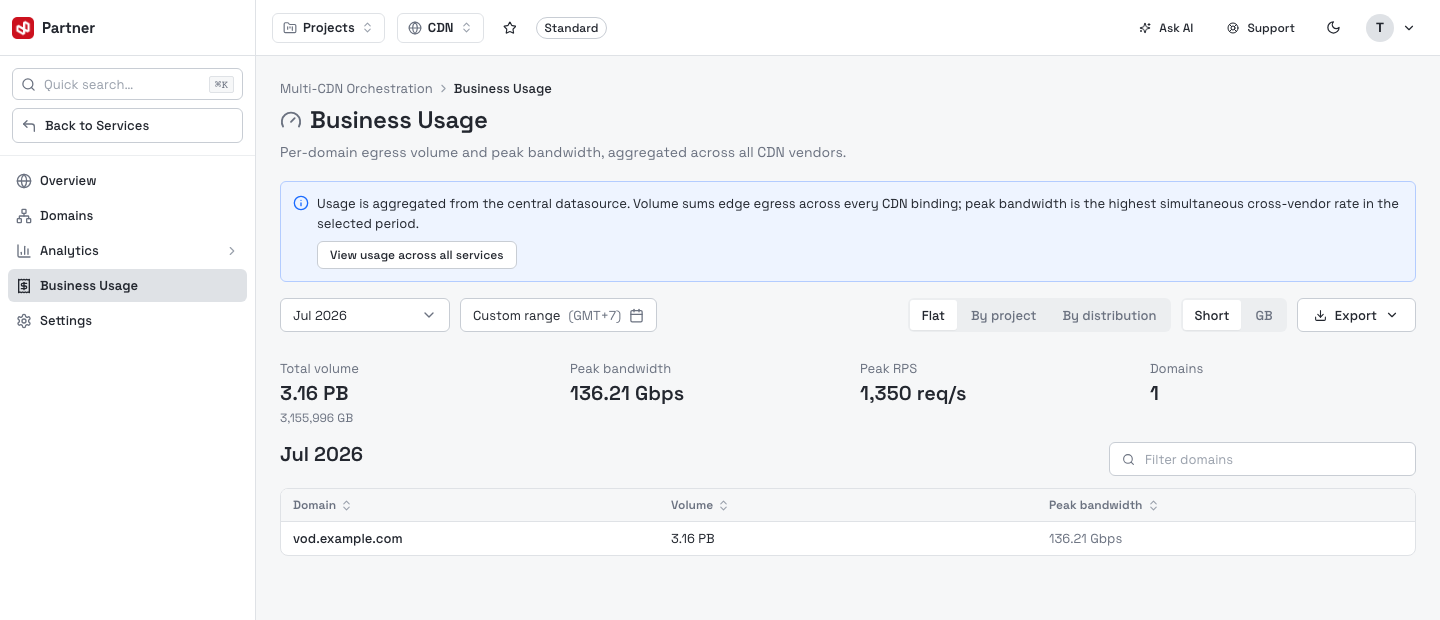Open Support from the header

[1261, 28]
